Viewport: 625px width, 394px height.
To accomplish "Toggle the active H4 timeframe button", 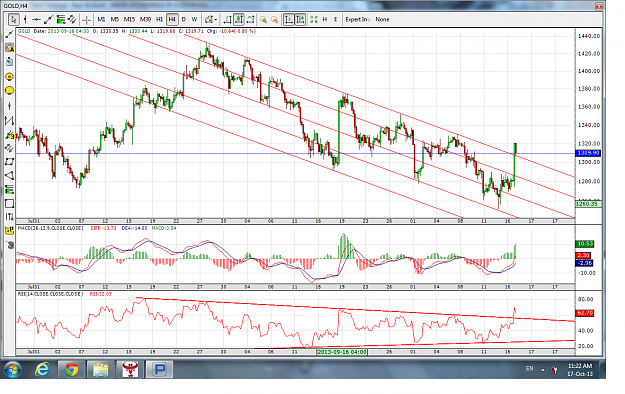I will [x=172, y=19].
